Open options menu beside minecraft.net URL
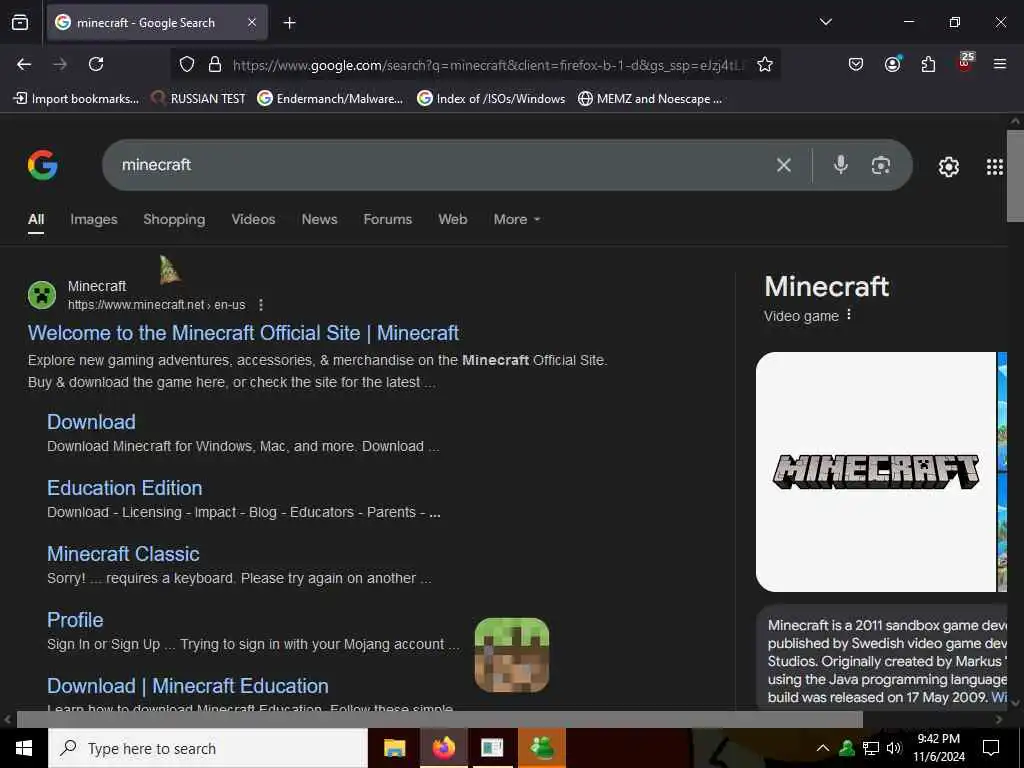The image size is (1024, 768). (x=261, y=305)
